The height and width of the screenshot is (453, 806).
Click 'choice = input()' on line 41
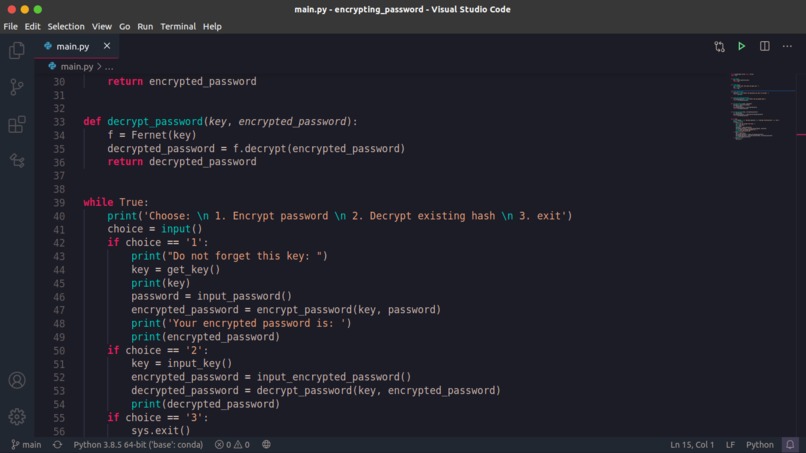coord(155,229)
